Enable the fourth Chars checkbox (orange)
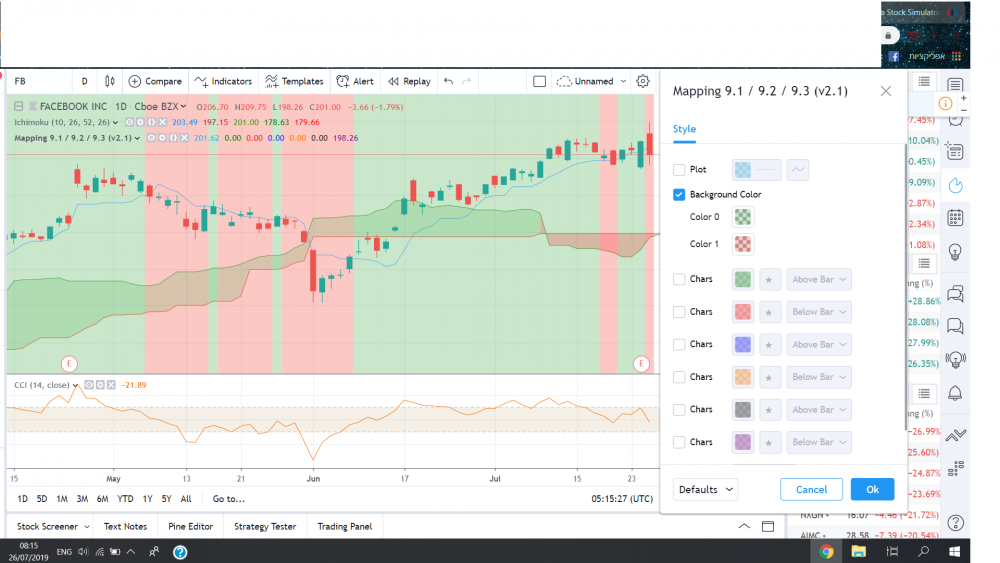This screenshot has width=1000, height=563. [x=679, y=377]
